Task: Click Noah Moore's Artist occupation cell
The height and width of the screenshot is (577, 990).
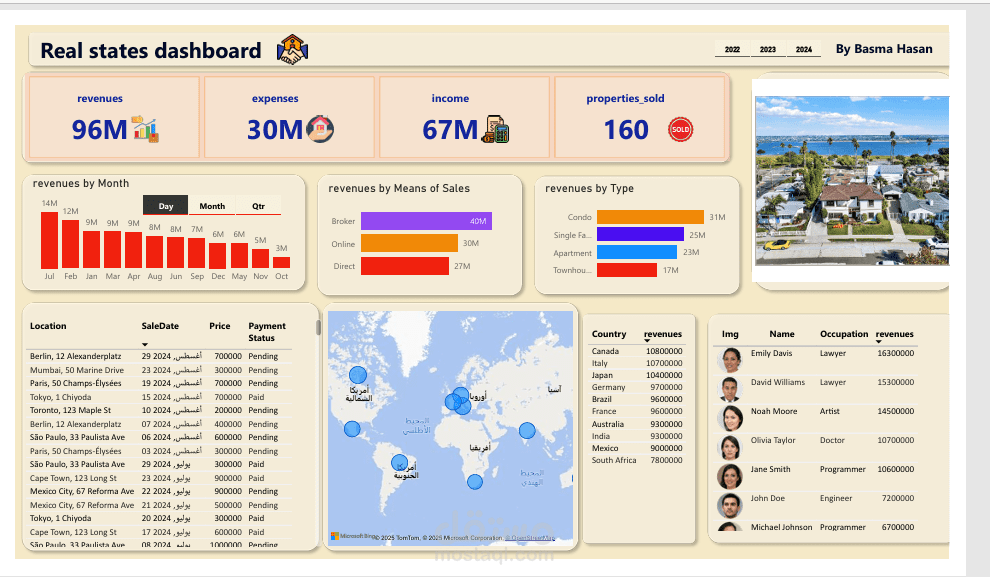Action: click(830, 411)
